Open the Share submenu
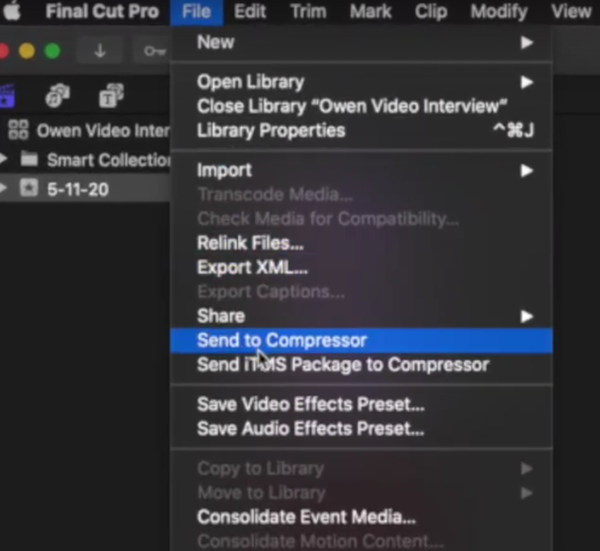Viewport: 600px width, 551px height. click(x=361, y=316)
